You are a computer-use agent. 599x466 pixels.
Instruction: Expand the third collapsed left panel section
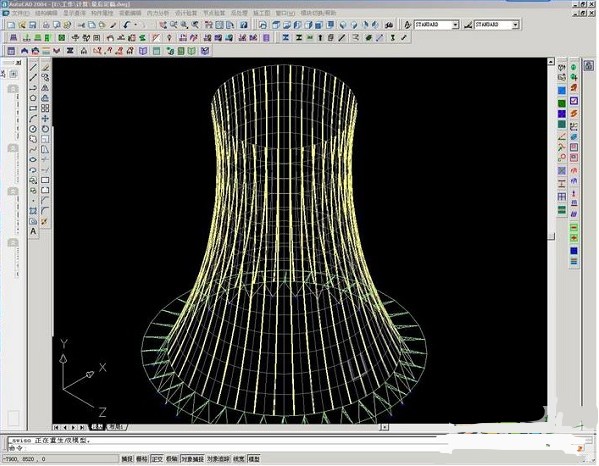pyautogui.click(x=13, y=191)
